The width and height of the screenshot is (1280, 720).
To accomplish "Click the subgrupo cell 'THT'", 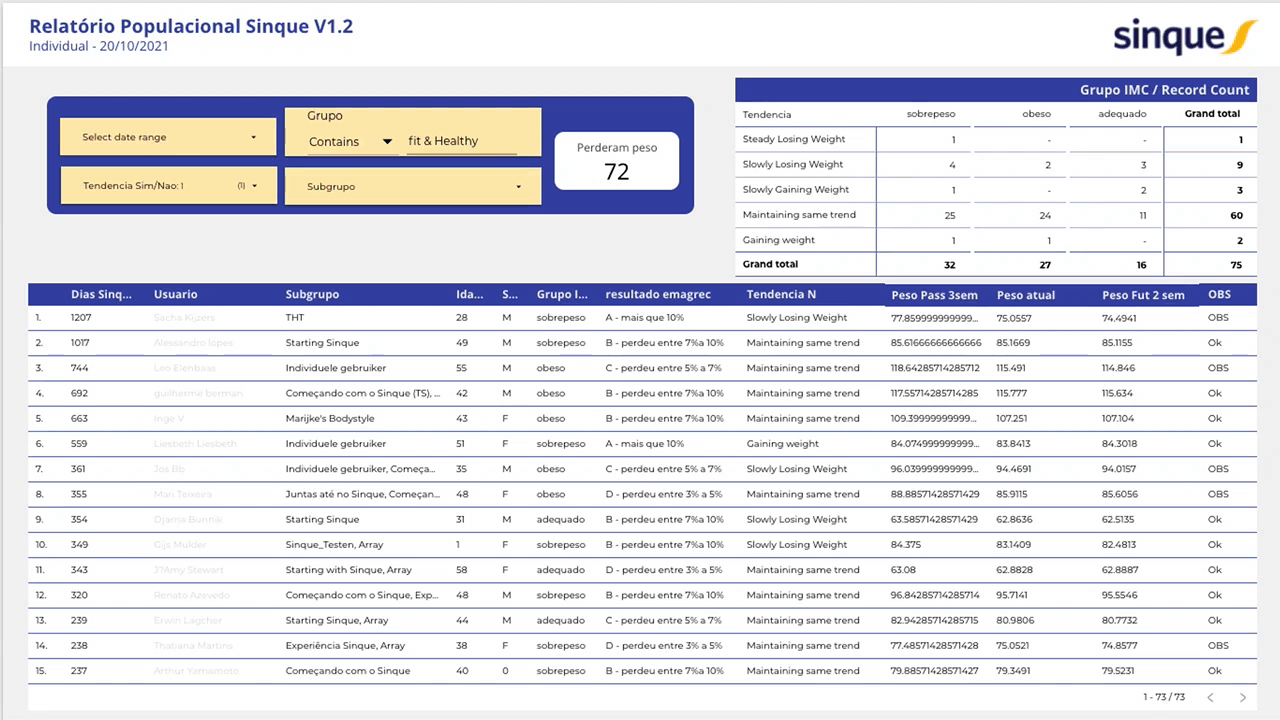I will click(295, 317).
